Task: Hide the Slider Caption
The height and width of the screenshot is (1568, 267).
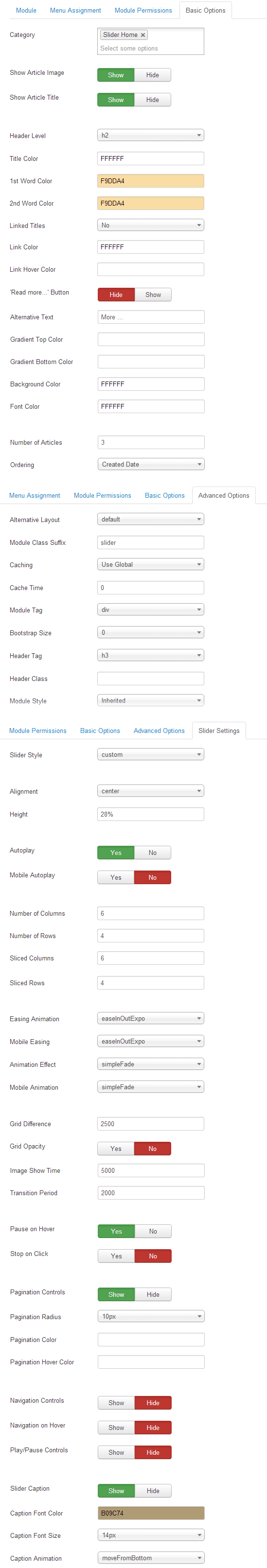Action: point(153,1491)
